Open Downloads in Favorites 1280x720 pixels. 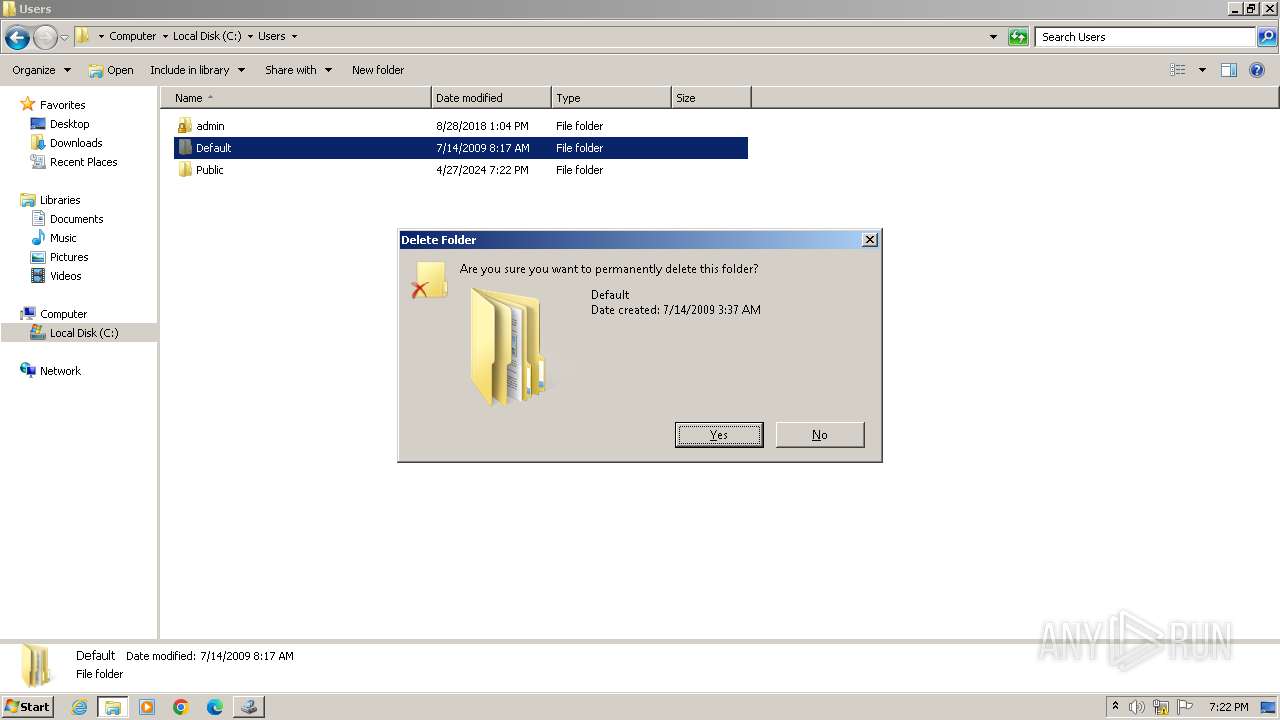76,143
